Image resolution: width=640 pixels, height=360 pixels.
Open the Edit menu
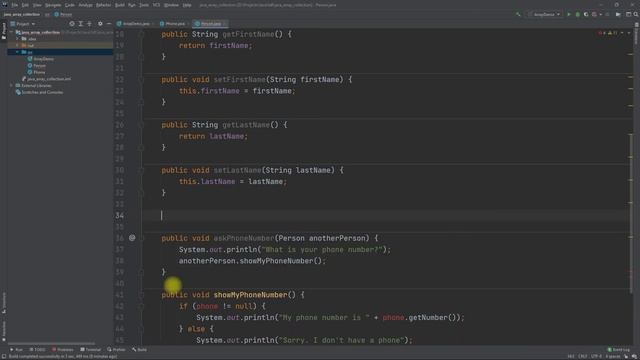point(25,5)
